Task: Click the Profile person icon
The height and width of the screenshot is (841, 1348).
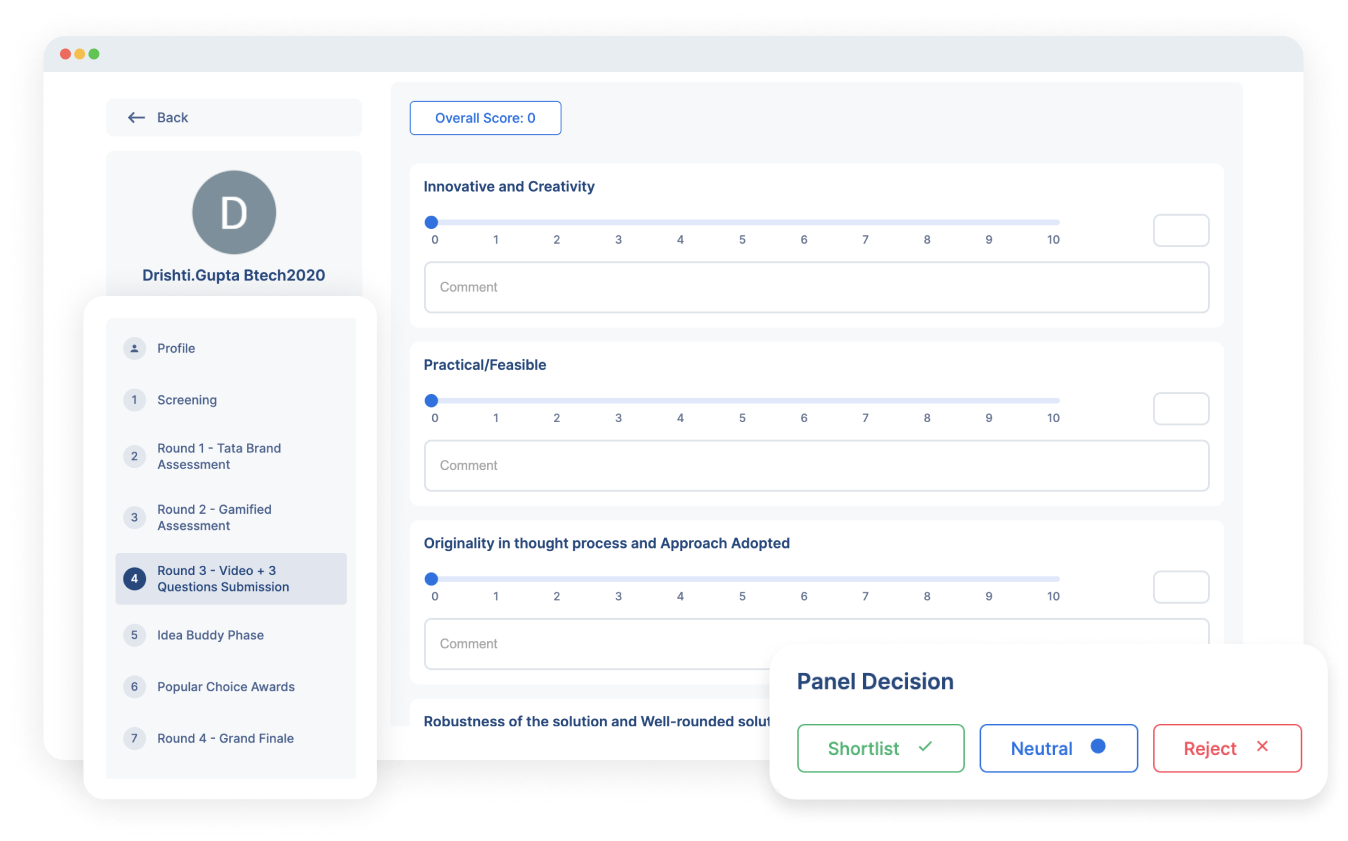Action: point(134,348)
